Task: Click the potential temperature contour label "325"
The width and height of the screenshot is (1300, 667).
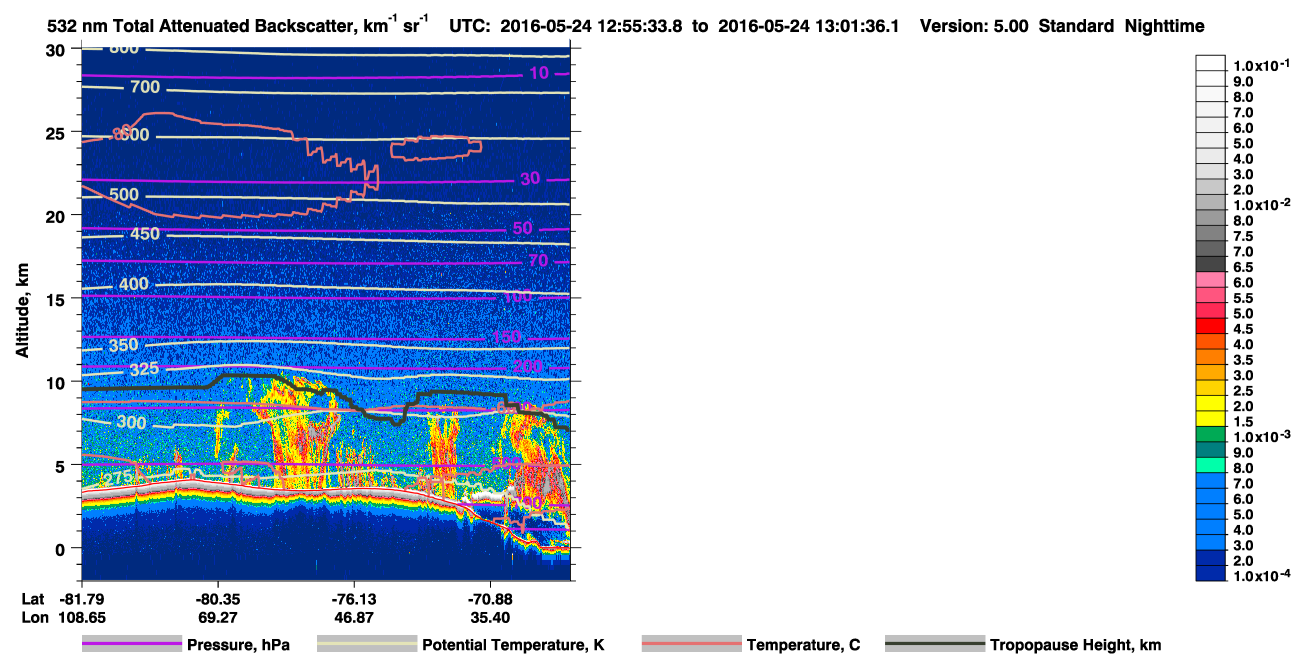Action: point(145,369)
